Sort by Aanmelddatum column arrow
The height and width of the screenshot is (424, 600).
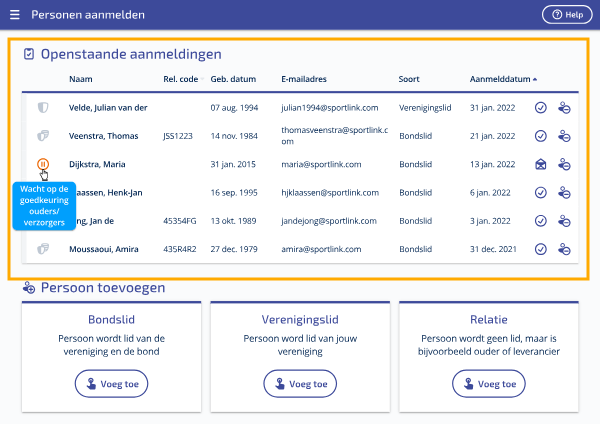[x=535, y=79]
